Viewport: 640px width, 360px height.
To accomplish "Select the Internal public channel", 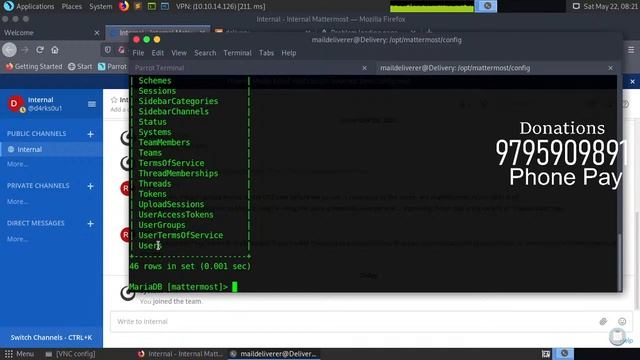I will pos(51,149).
